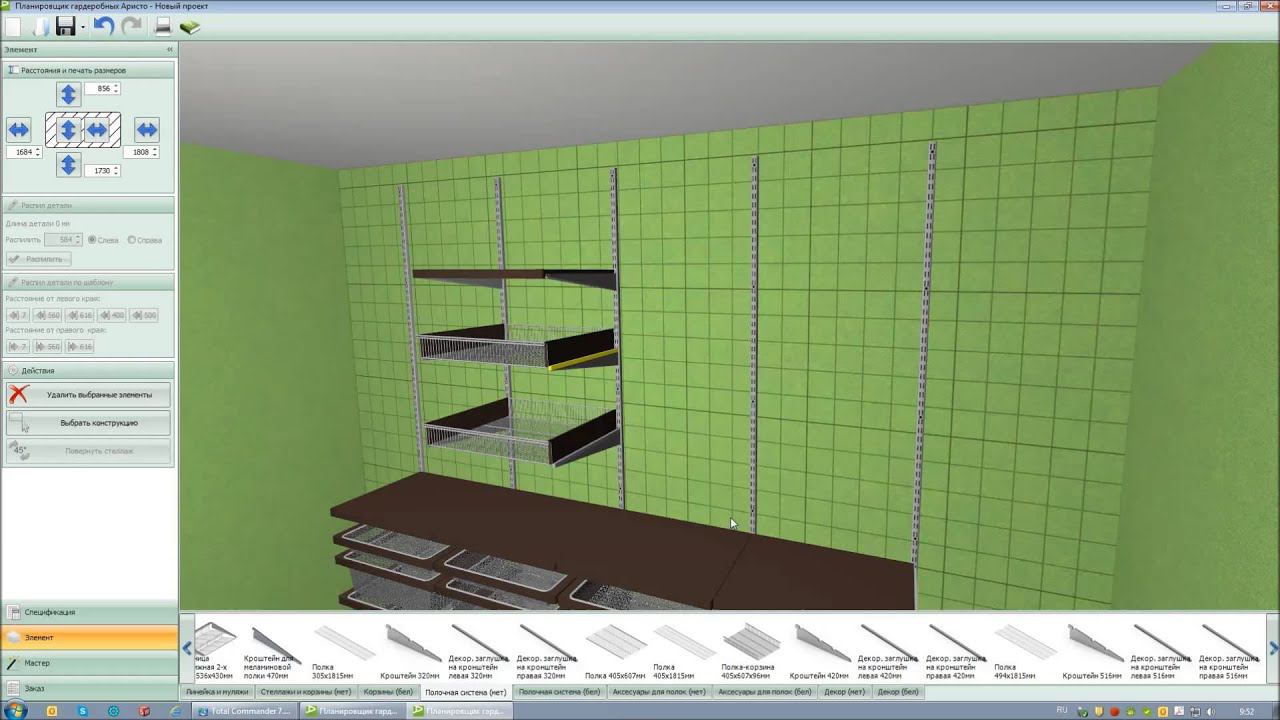Click the bottom distance field showing 1730

point(103,171)
